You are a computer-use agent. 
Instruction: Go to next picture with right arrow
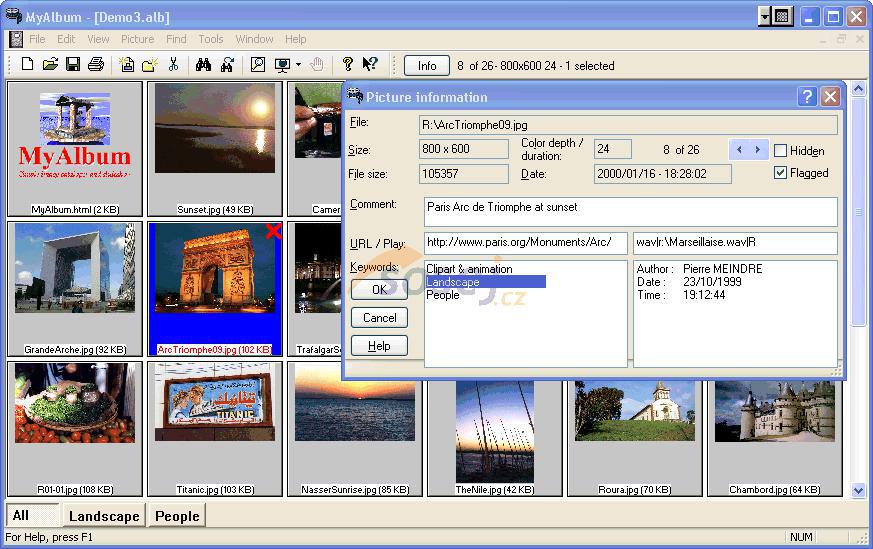click(x=758, y=150)
